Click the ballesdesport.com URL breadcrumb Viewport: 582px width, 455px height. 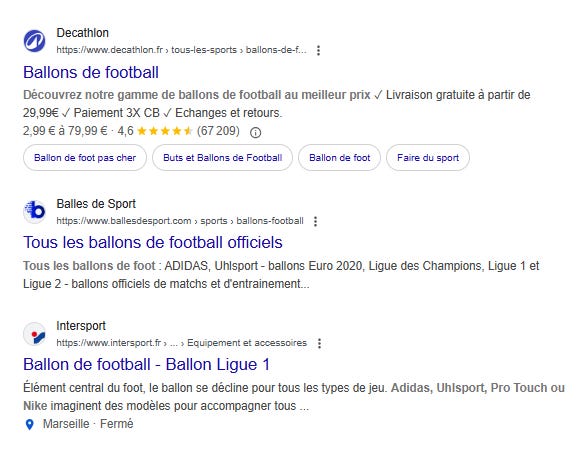[180, 221]
